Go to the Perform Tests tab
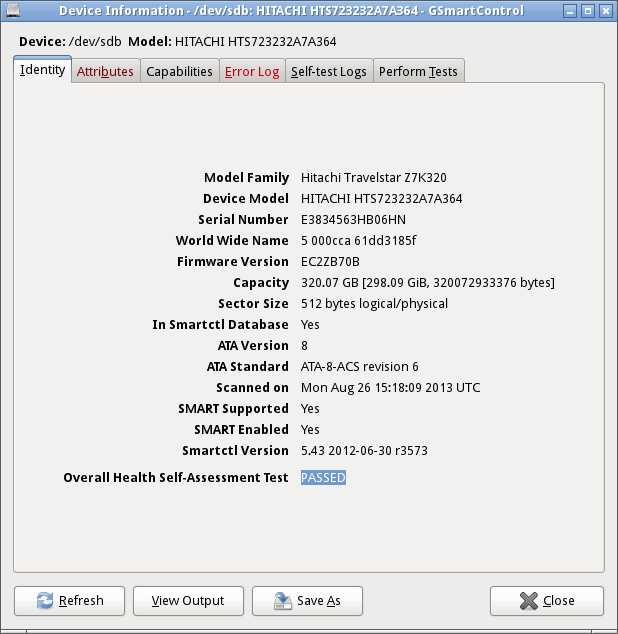 (418, 71)
